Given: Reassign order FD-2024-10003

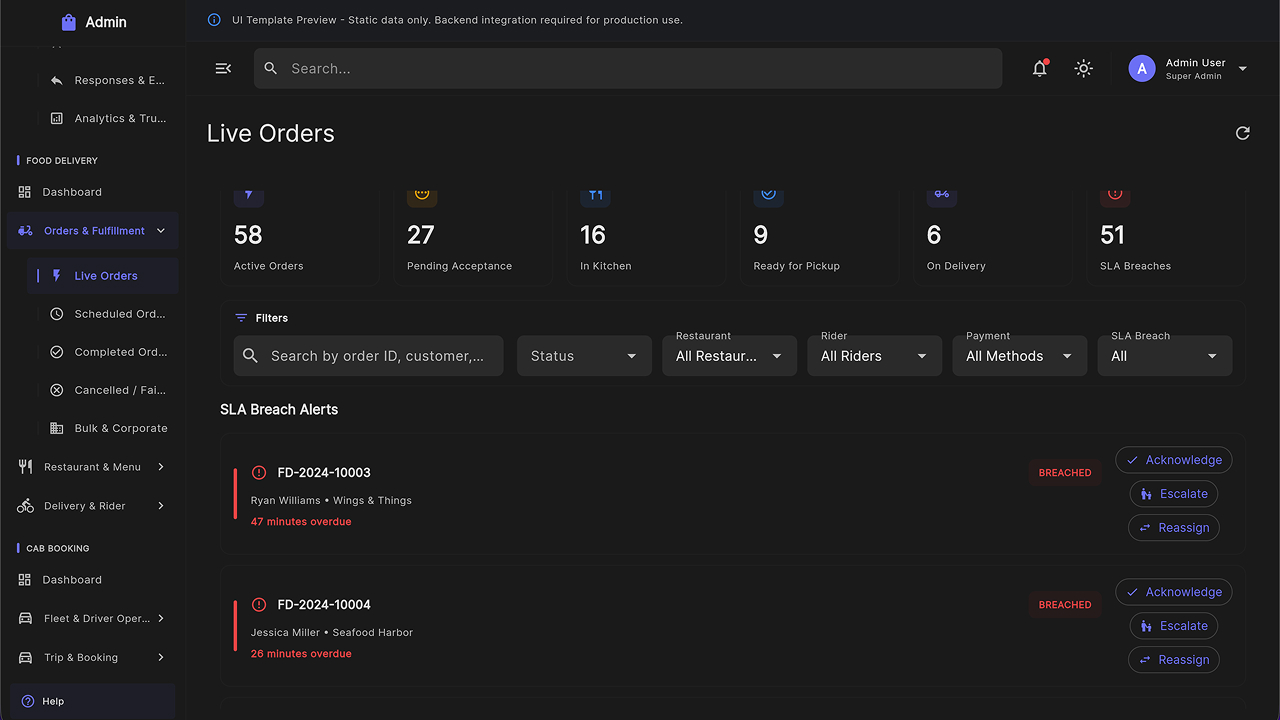Looking at the screenshot, I should (x=1174, y=528).
